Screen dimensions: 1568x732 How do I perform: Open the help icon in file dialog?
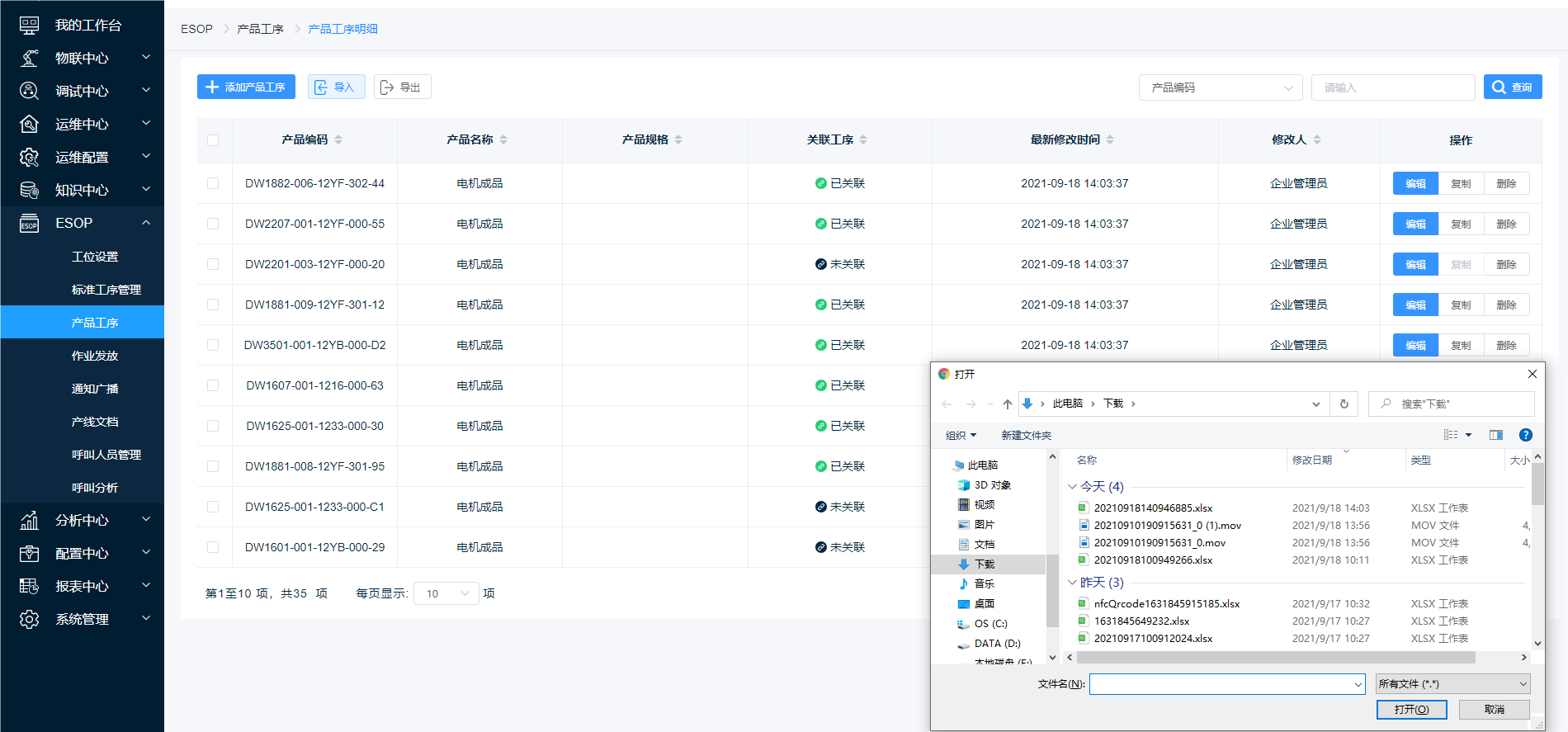pyautogui.click(x=1525, y=435)
